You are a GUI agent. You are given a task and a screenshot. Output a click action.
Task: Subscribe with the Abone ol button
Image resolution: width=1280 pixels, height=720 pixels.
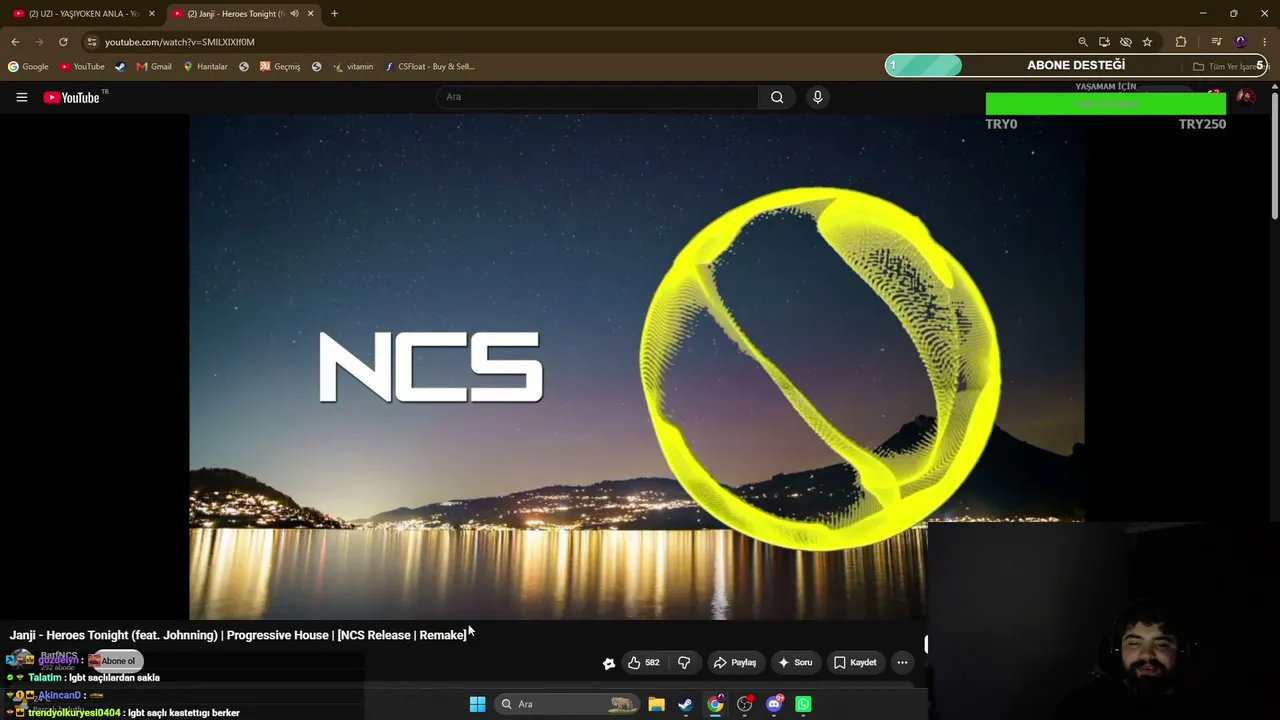[x=116, y=661]
